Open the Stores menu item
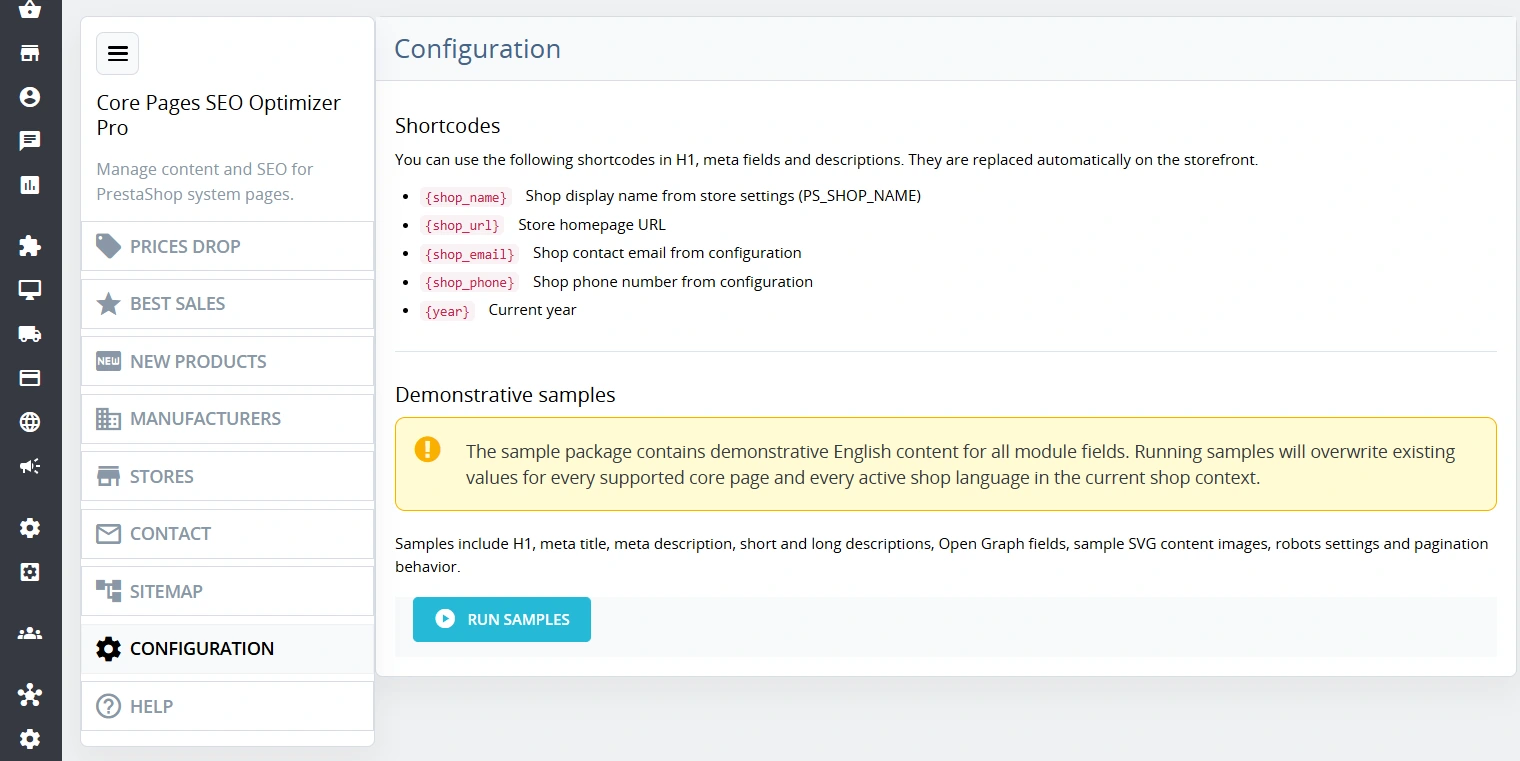The height and width of the screenshot is (761, 1520). [x=227, y=476]
